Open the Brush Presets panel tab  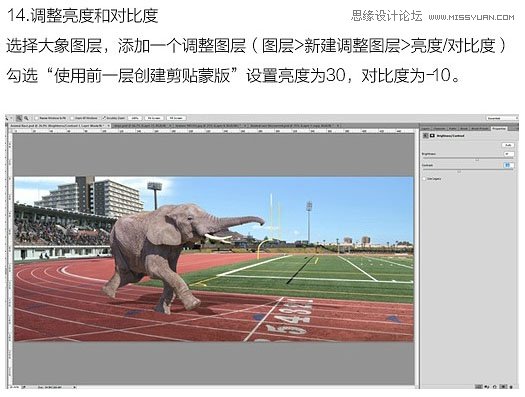click(x=480, y=129)
